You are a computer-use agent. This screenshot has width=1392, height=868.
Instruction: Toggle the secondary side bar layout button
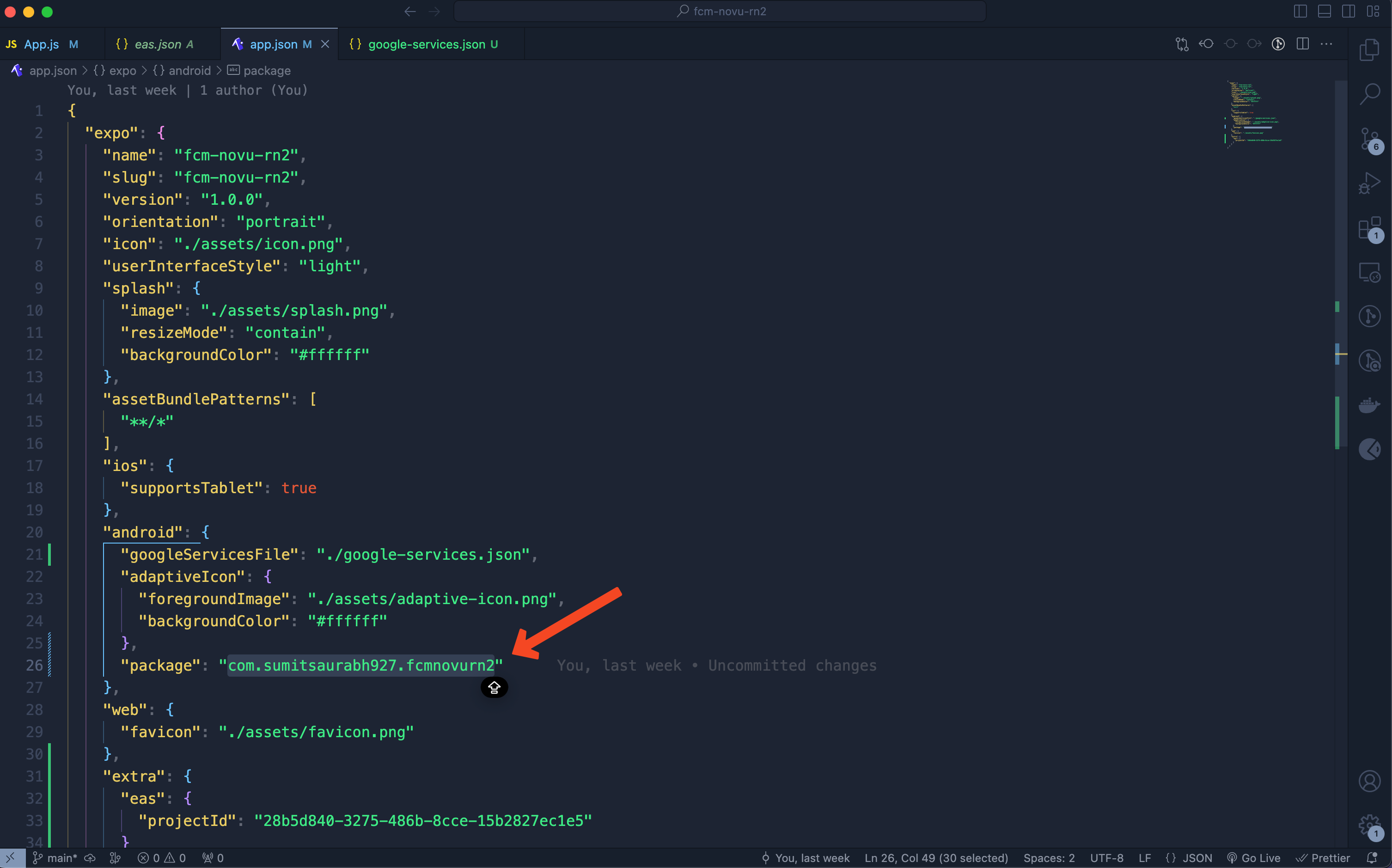(1349, 12)
